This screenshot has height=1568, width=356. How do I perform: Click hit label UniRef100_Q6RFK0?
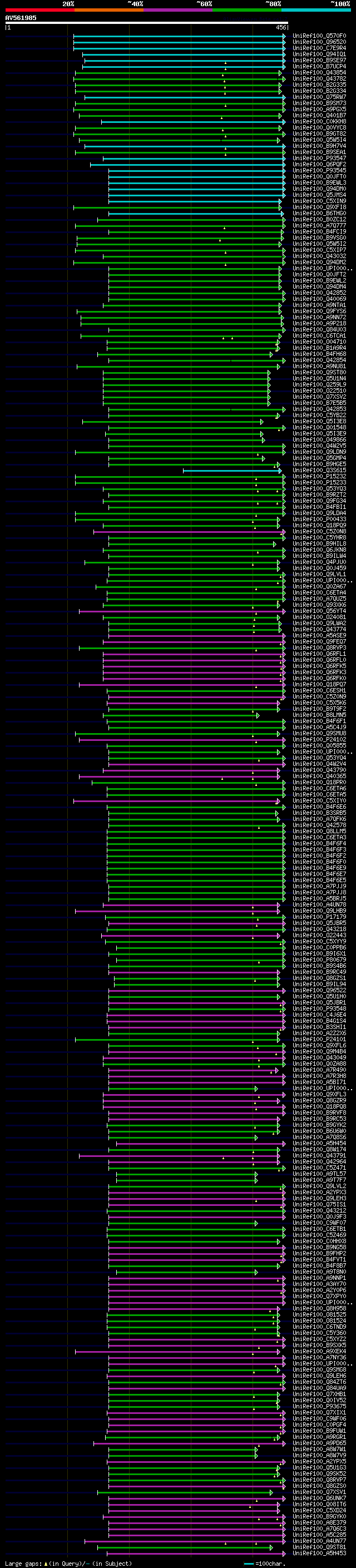point(319,678)
